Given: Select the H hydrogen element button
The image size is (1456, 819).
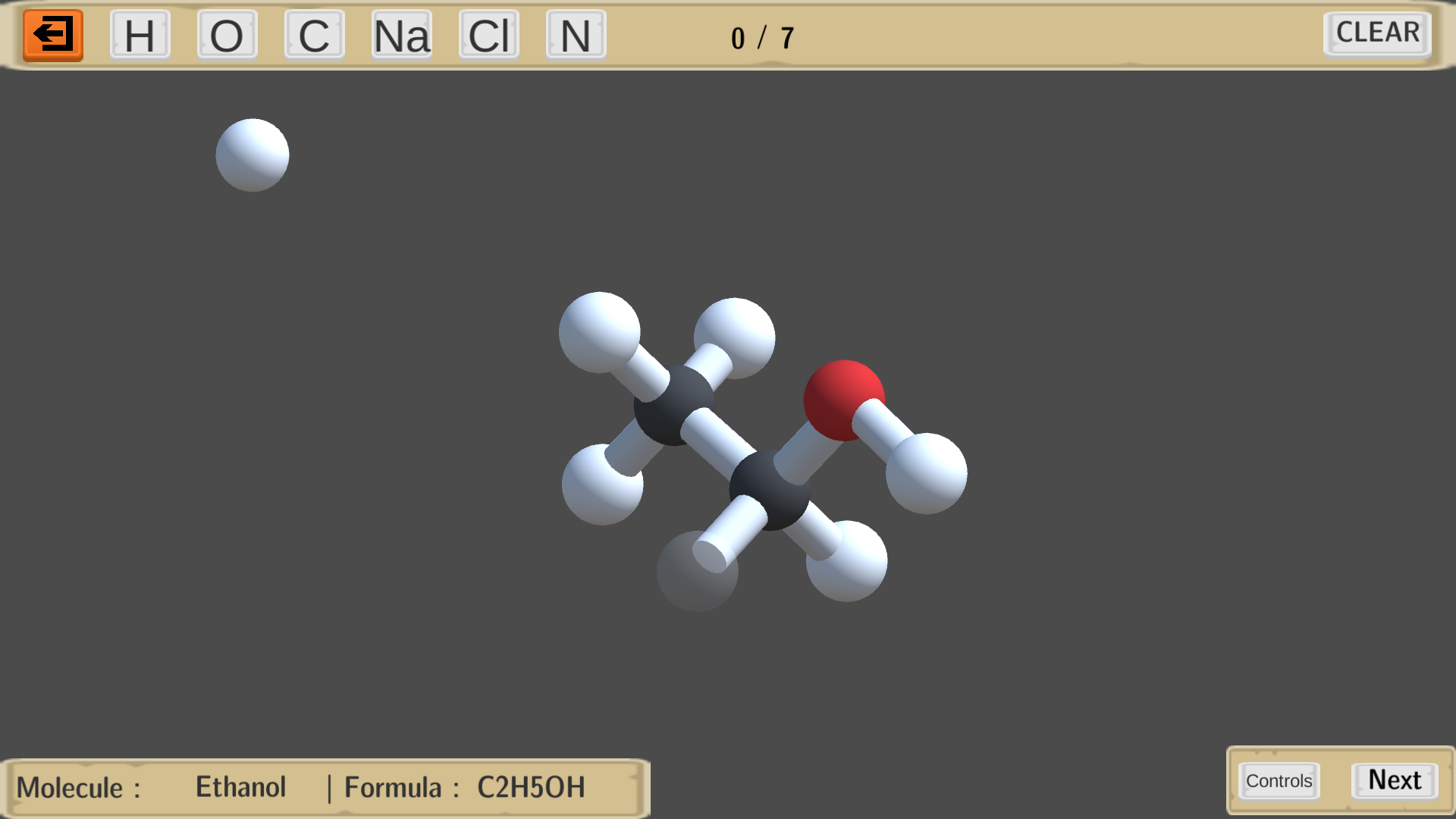Looking at the screenshot, I should (140, 35).
